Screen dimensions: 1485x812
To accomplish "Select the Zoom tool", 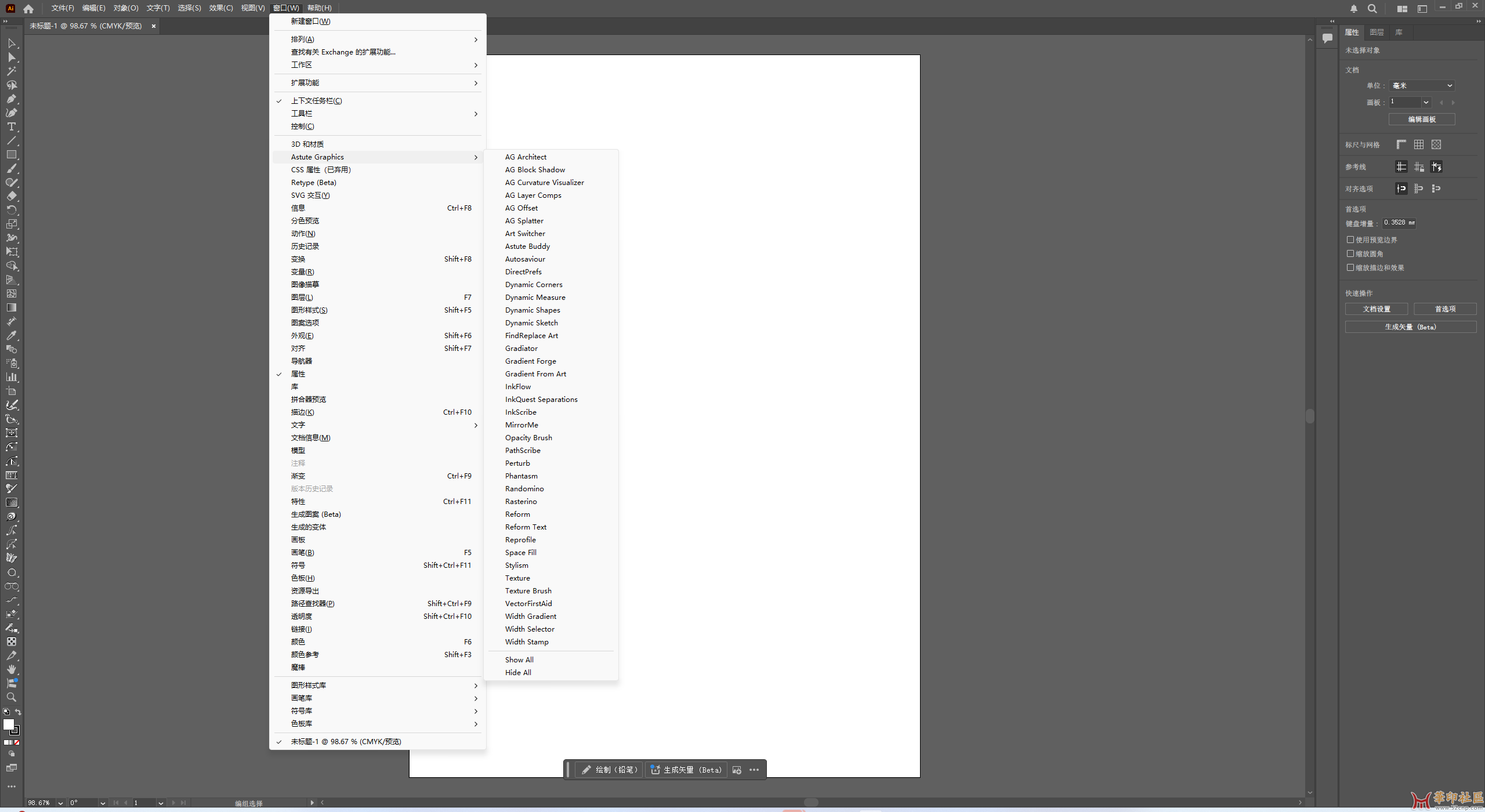I will 12,698.
